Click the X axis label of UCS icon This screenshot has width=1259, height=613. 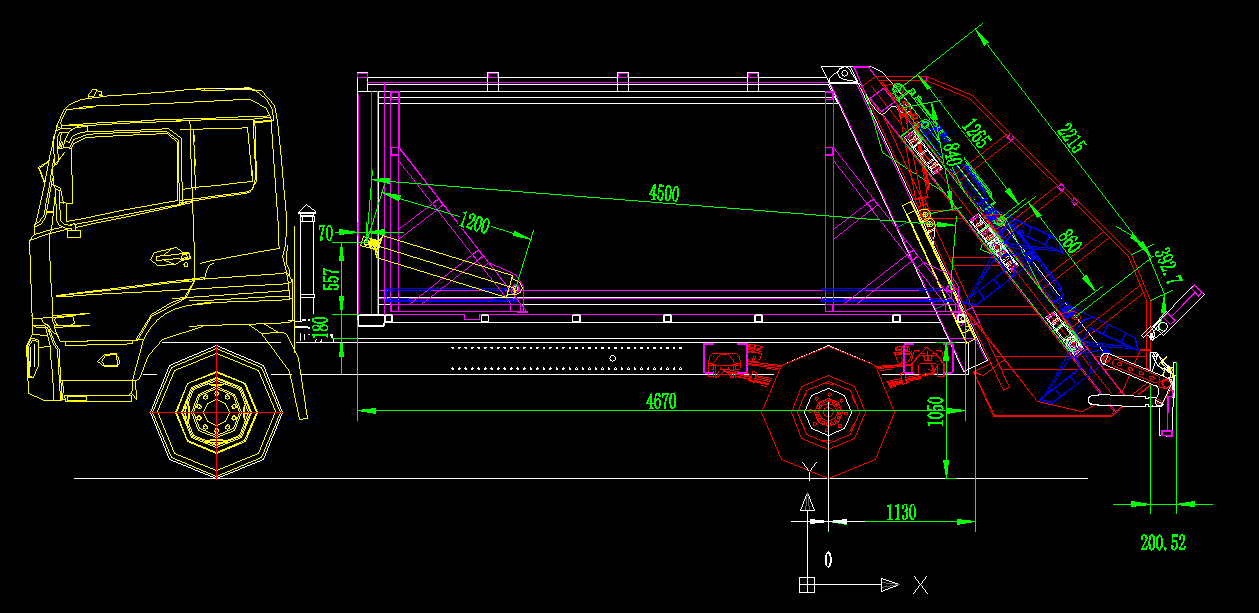920,584
